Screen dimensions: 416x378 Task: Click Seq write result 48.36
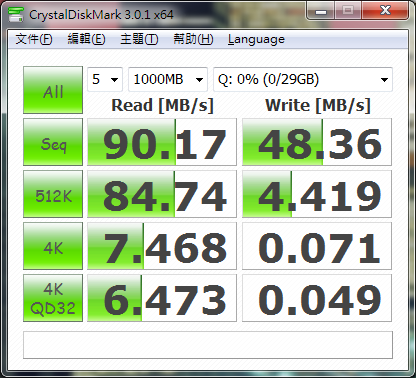click(317, 142)
